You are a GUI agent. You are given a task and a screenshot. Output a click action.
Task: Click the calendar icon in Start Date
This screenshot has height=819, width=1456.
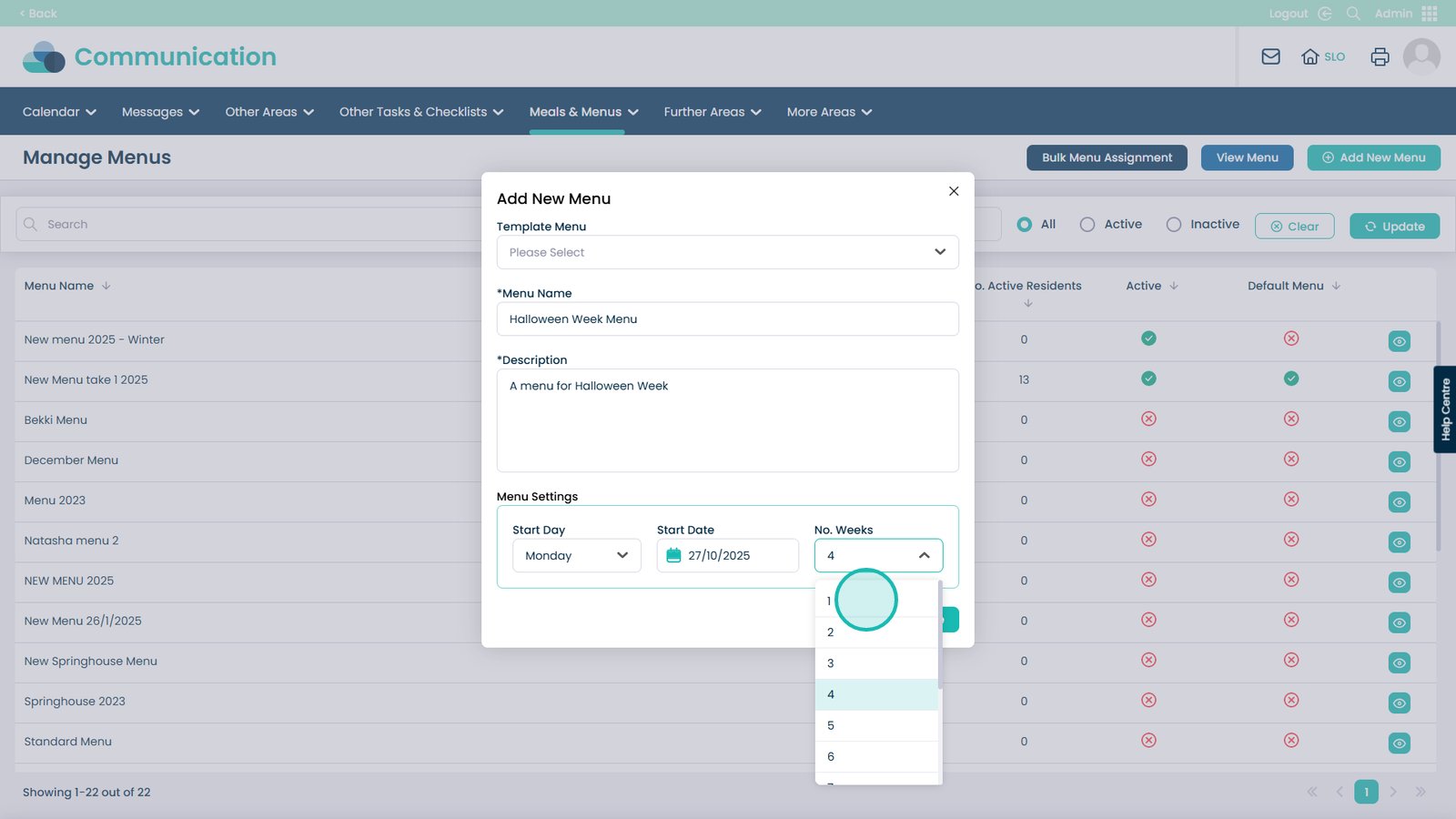point(673,555)
